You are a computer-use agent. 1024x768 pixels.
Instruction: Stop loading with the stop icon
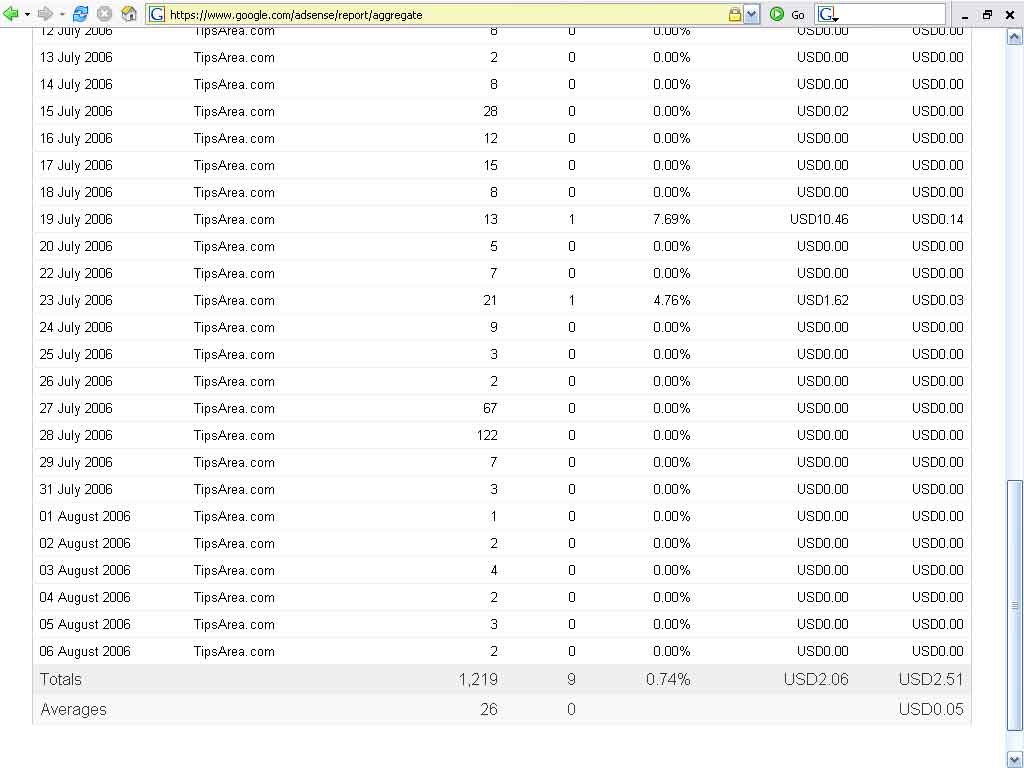(x=104, y=14)
